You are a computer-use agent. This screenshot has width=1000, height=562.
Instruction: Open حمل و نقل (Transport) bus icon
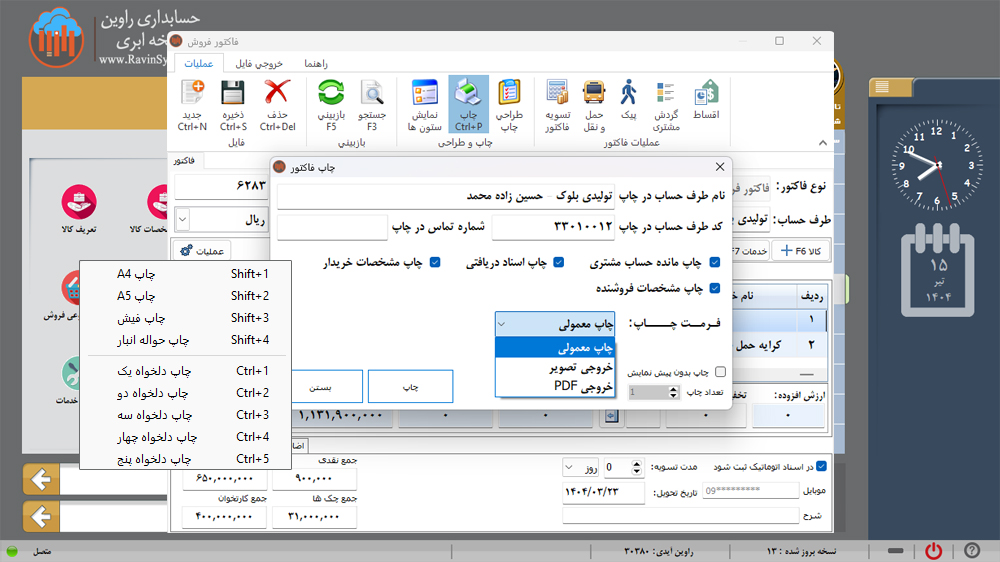(594, 97)
